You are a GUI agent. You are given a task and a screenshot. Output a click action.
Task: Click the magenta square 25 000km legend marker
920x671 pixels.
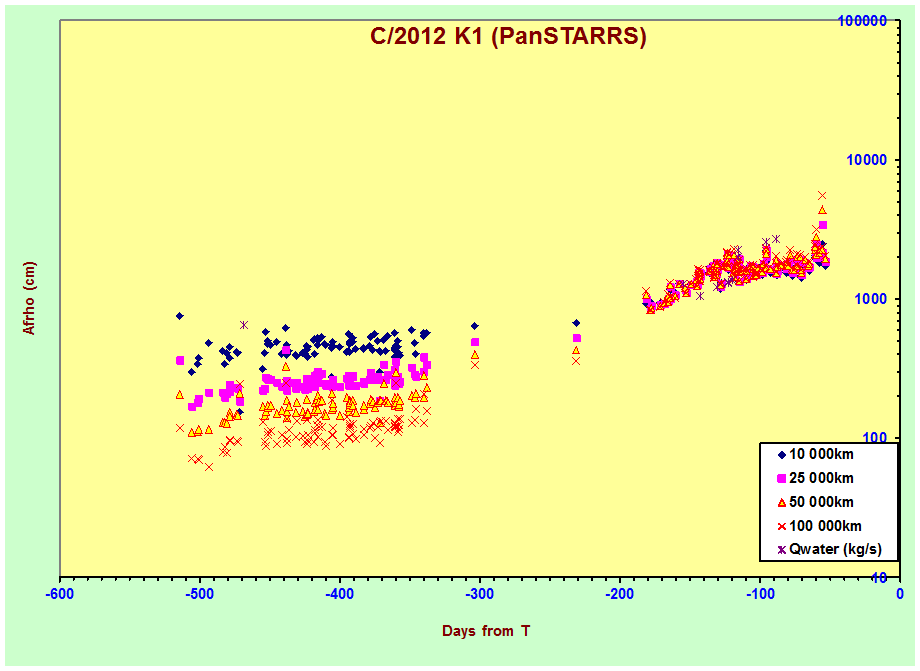coord(781,479)
